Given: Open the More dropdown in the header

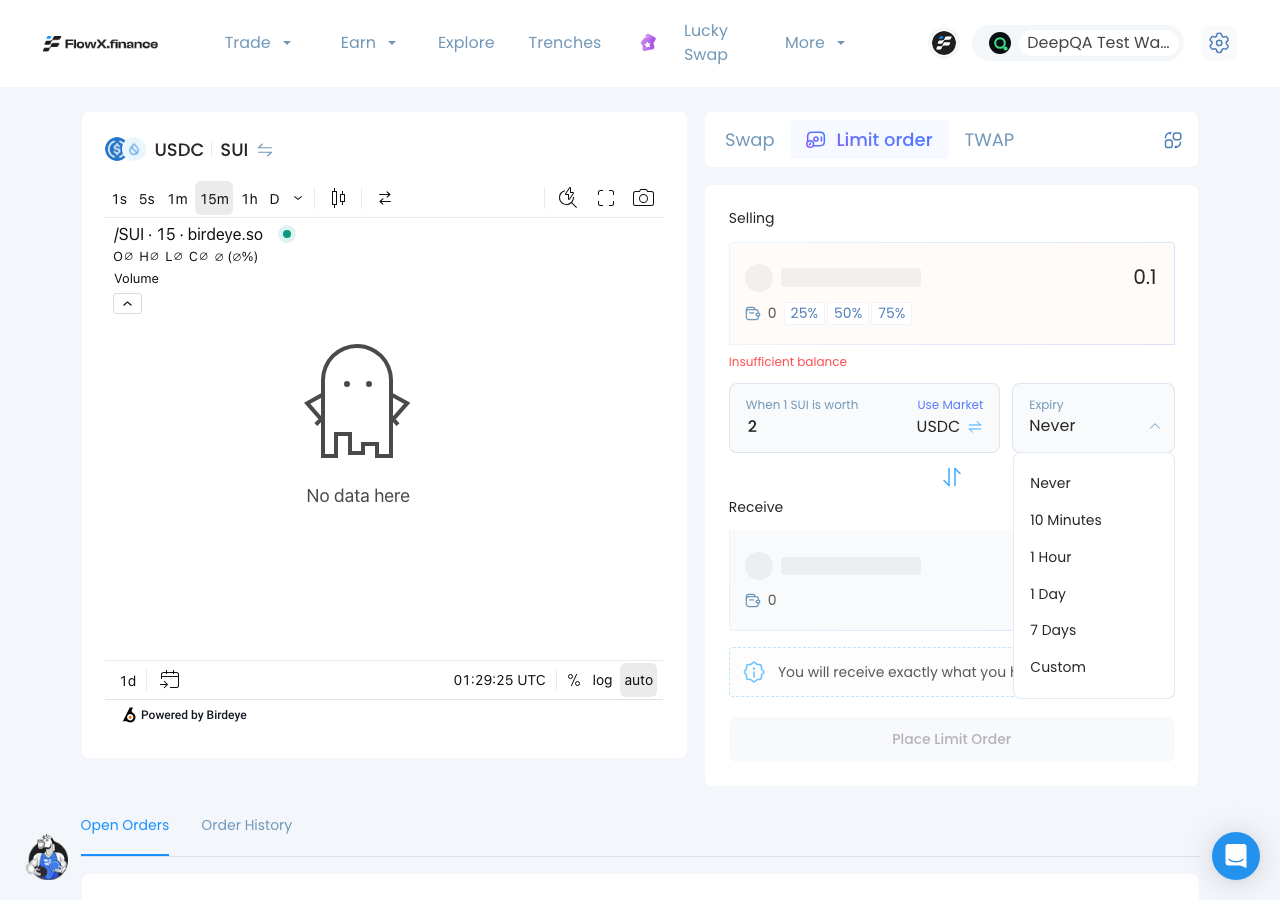Looking at the screenshot, I should [x=815, y=43].
